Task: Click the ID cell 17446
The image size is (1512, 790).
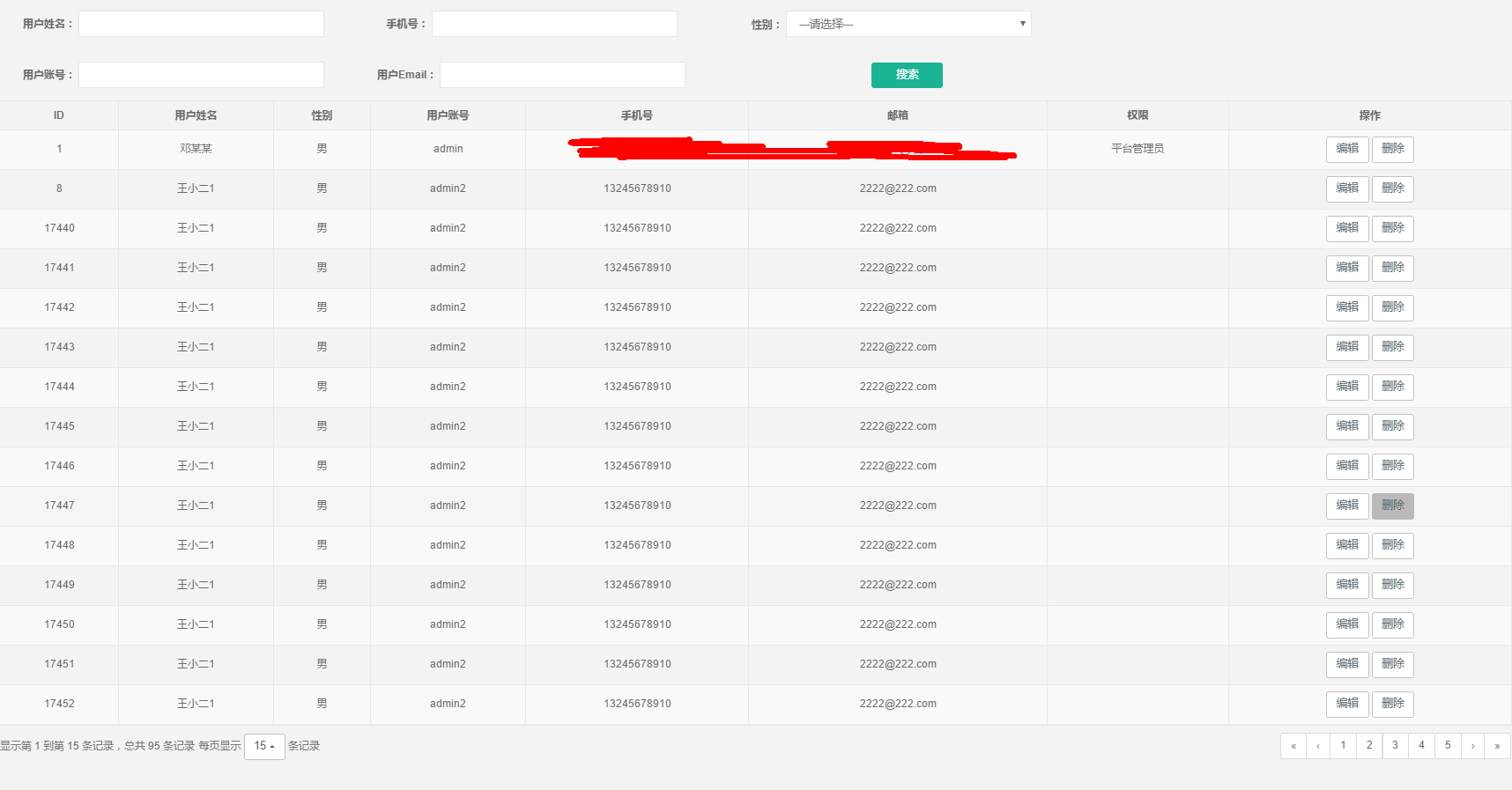Action: [x=59, y=466]
